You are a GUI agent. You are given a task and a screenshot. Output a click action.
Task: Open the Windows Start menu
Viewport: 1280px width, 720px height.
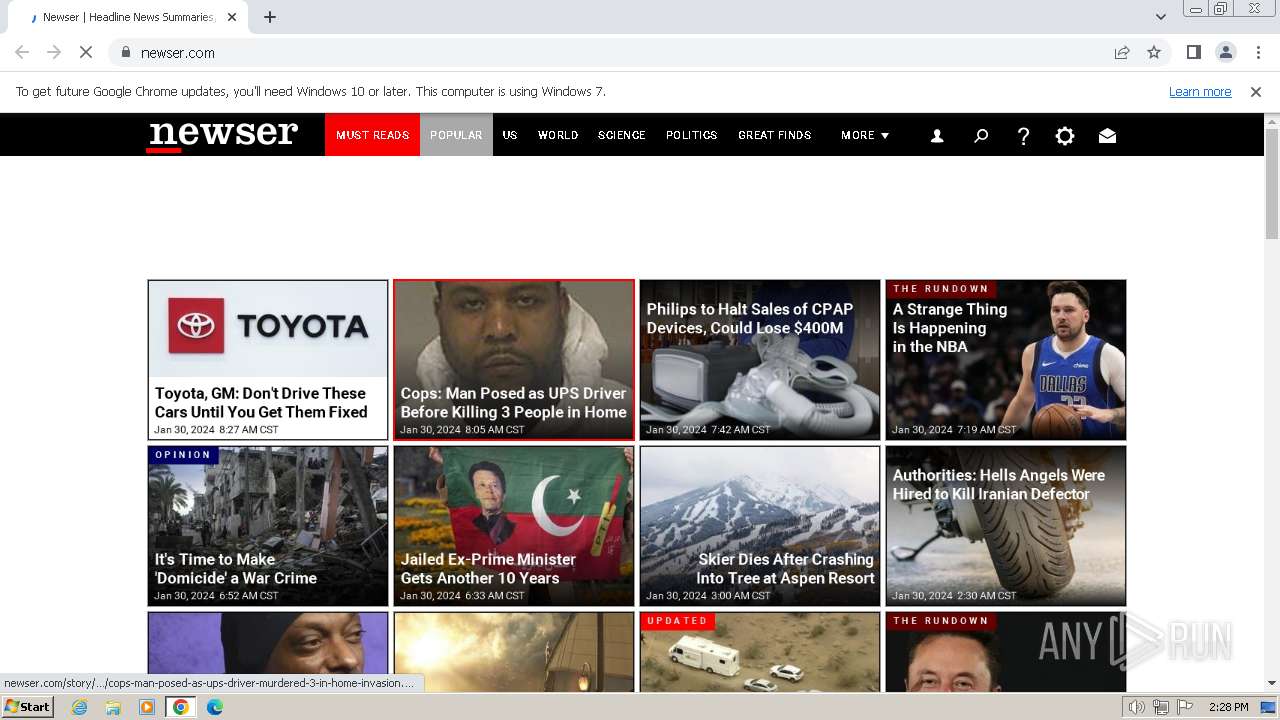[x=28, y=707]
